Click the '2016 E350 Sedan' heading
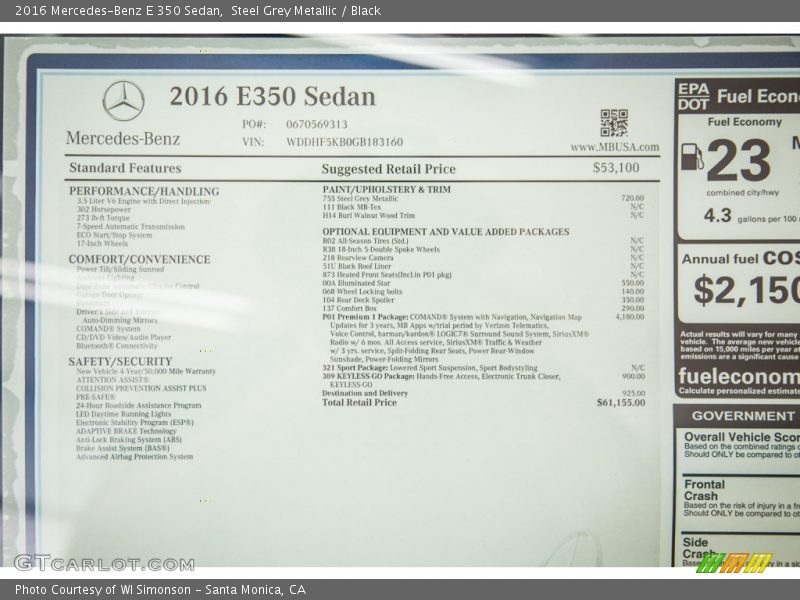 [x=272, y=97]
